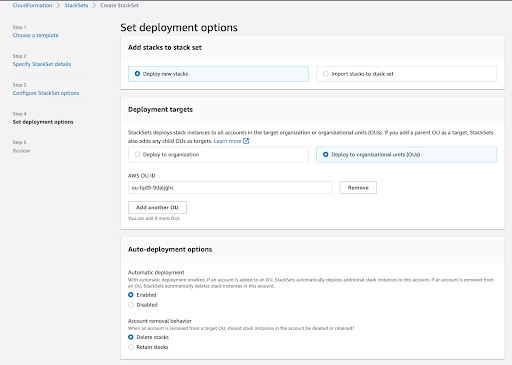Open Configure StackSet options step
Screen dimensions: 512x365
(46, 93)
